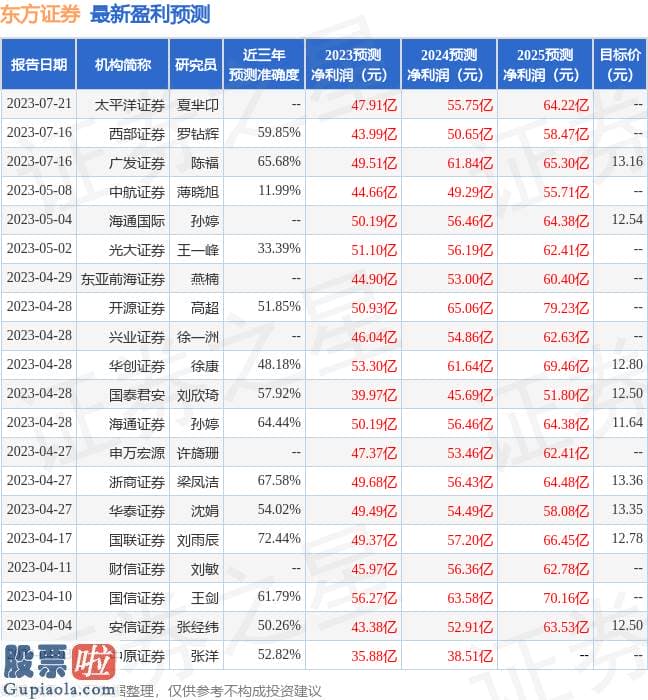Click researcher name 罗钻辉
Viewport: 648px width, 700px height.
tap(198, 134)
